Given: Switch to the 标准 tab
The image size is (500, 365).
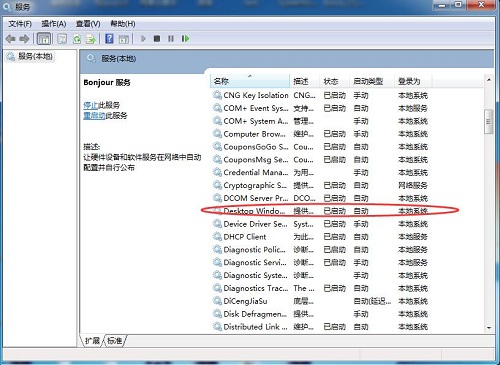Looking at the screenshot, I should (x=115, y=341).
